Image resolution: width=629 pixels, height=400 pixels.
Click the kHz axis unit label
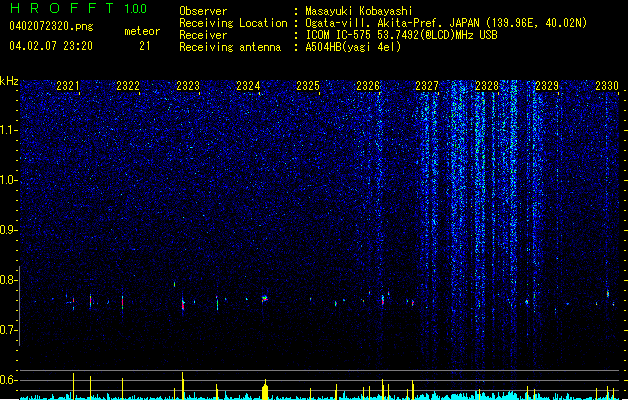[9, 81]
